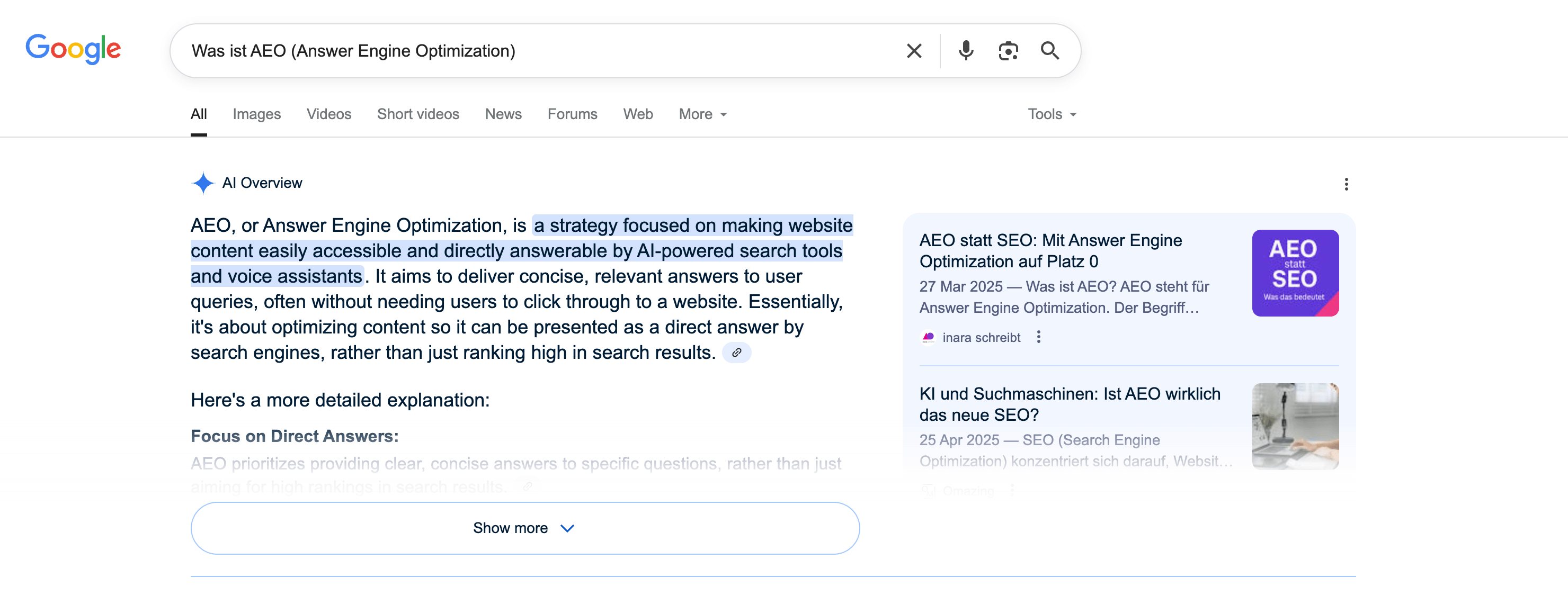The height and width of the screenshot is (614, 1568).
Task: Open the AEO statt SEO article link
Action: point(1050,250)
